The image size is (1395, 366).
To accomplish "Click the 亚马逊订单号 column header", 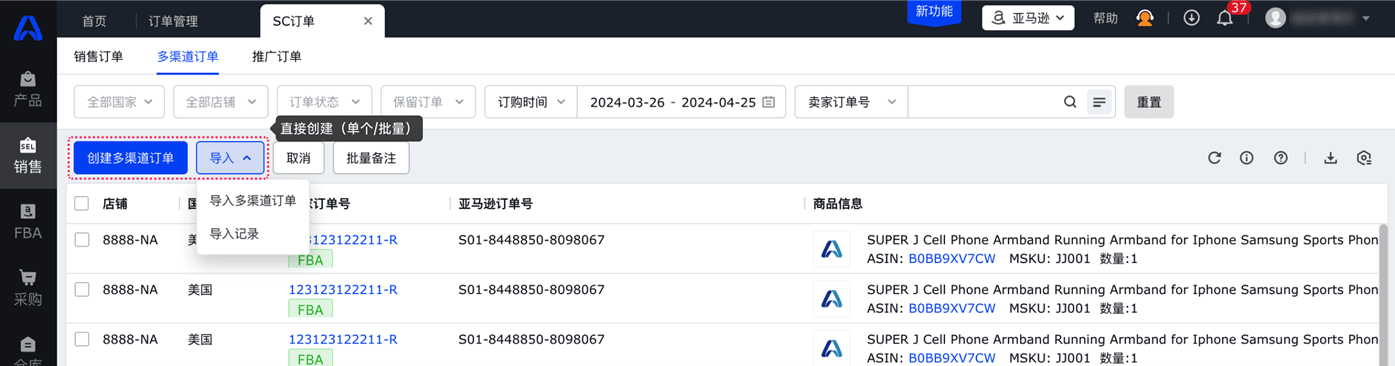I will pyautogui.click(x=495, y=203).
